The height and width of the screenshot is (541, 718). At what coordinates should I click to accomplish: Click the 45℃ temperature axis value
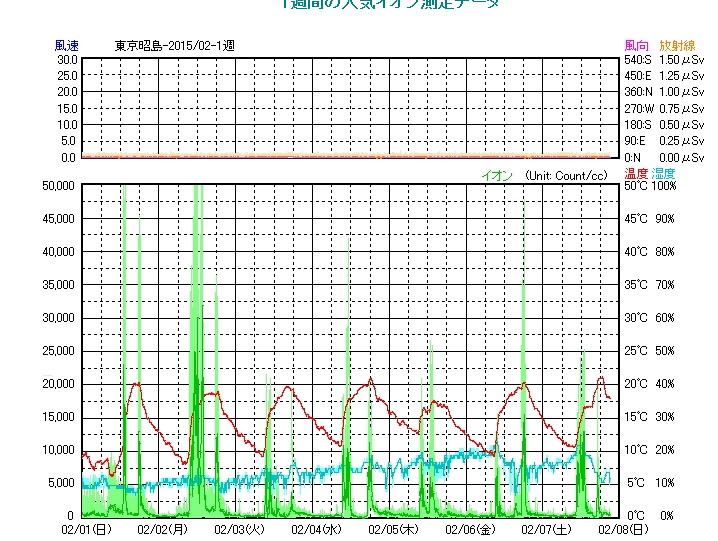point(636,219)
